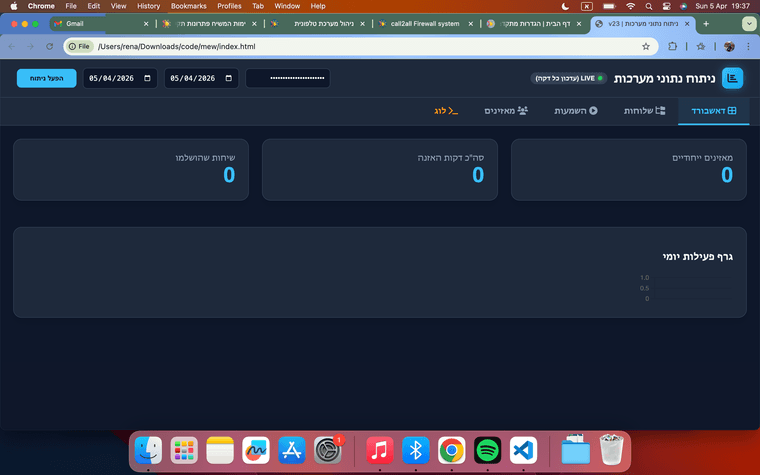Open the orange לוג tab

pos(446,111)
